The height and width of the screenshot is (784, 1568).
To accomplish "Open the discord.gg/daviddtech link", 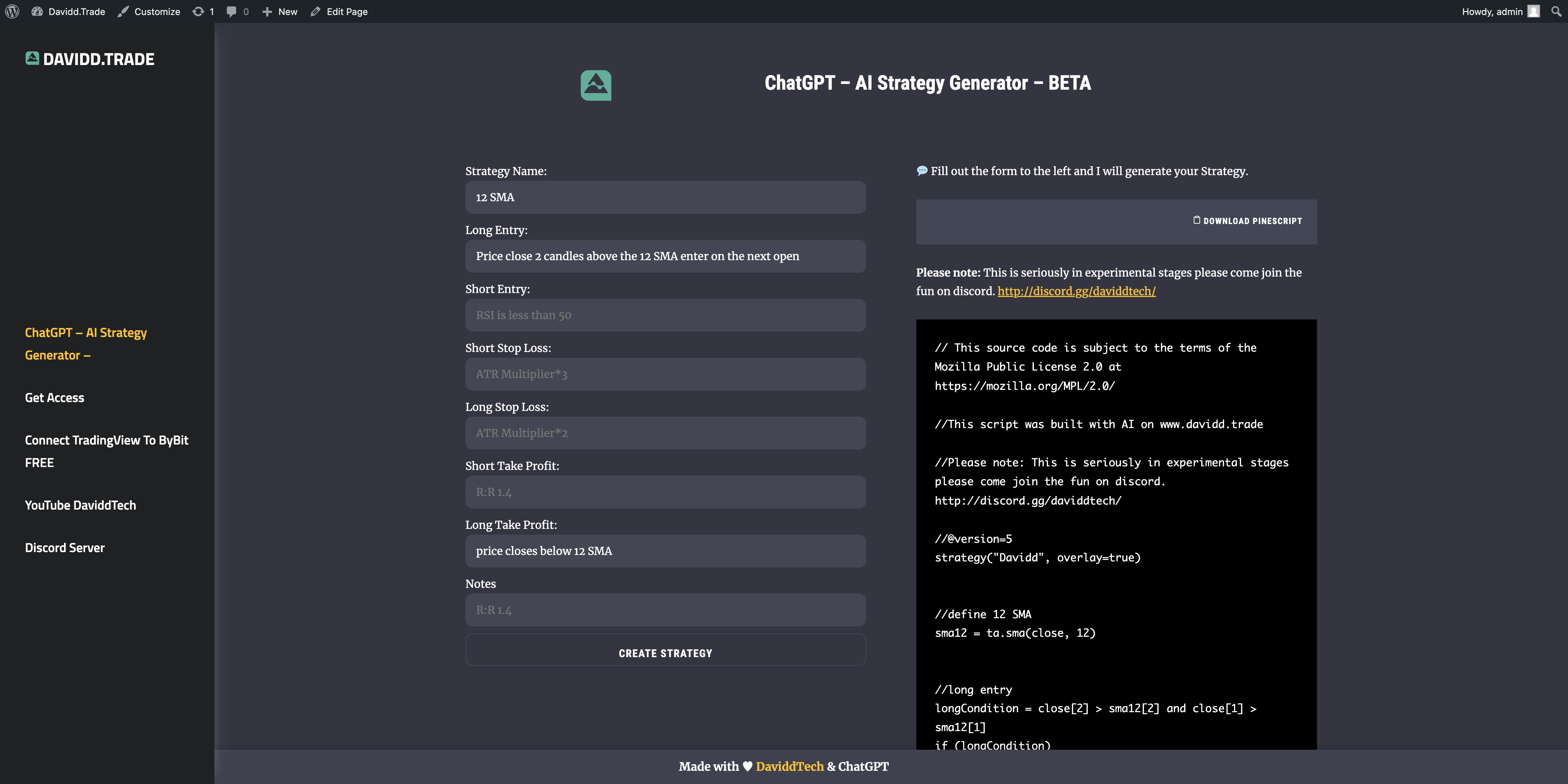I will tap(1076, 291).
